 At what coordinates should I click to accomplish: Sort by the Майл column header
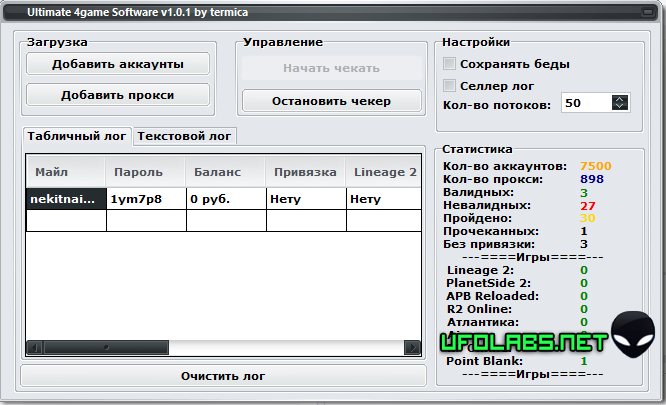point(65,172)
